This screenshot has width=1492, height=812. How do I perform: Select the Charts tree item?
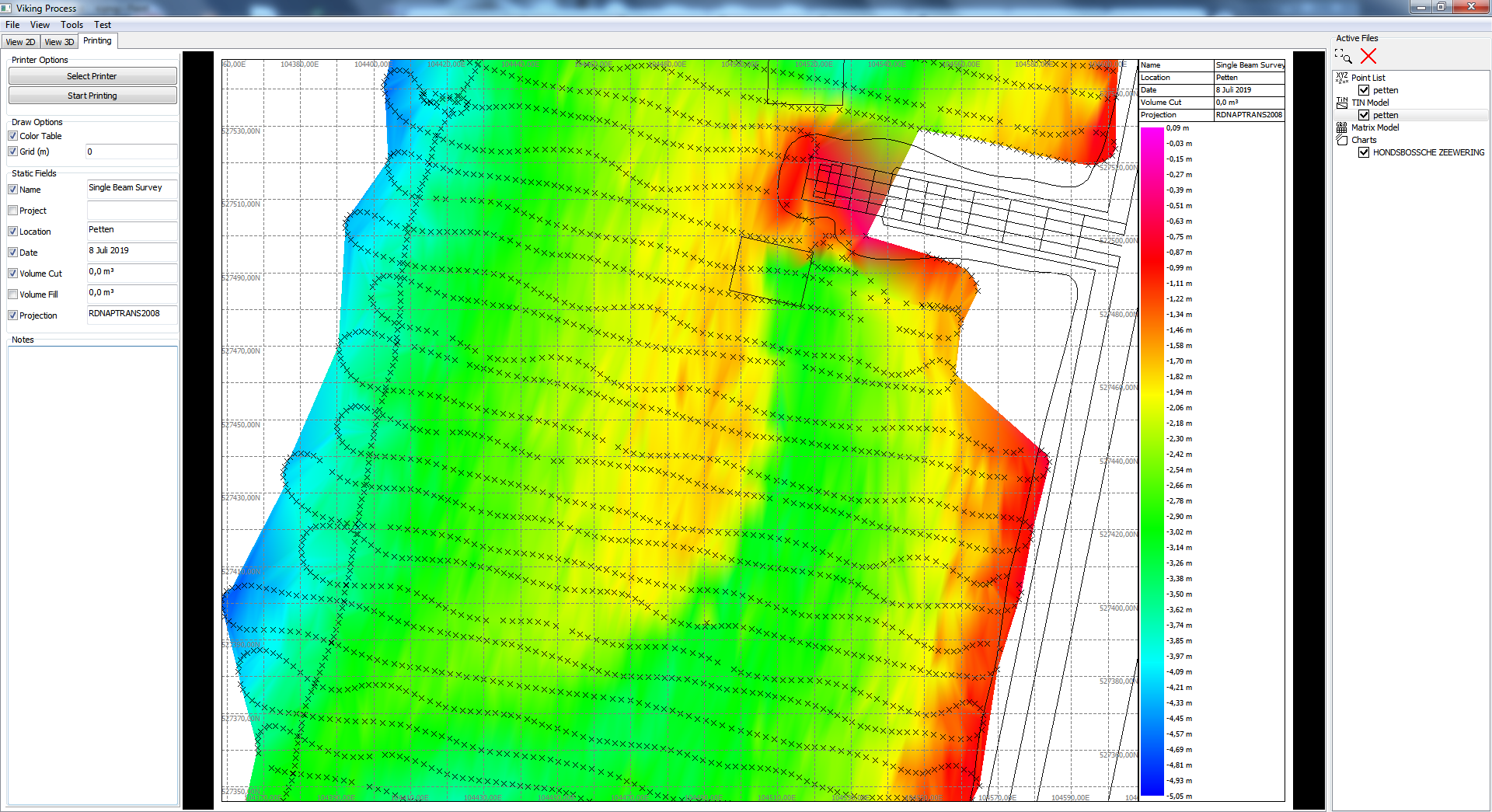pyautogui.click(x=1364, y=140)
